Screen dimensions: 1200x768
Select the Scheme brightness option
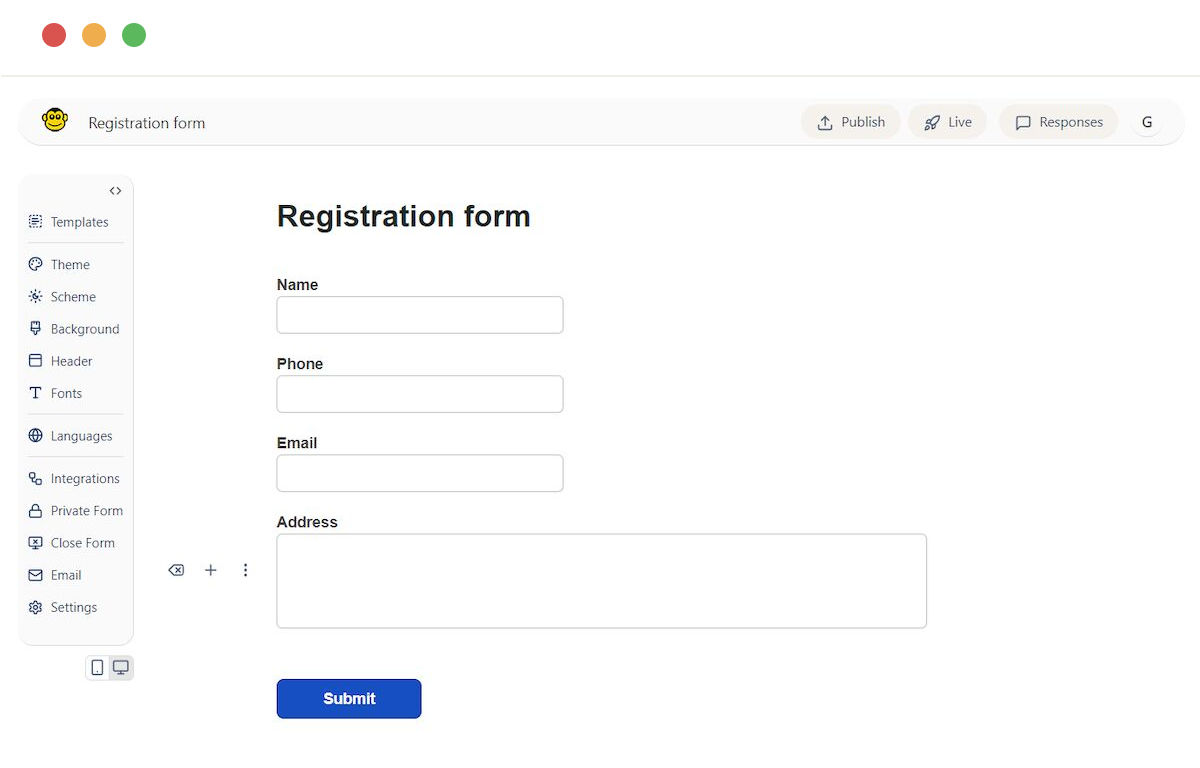63,297
